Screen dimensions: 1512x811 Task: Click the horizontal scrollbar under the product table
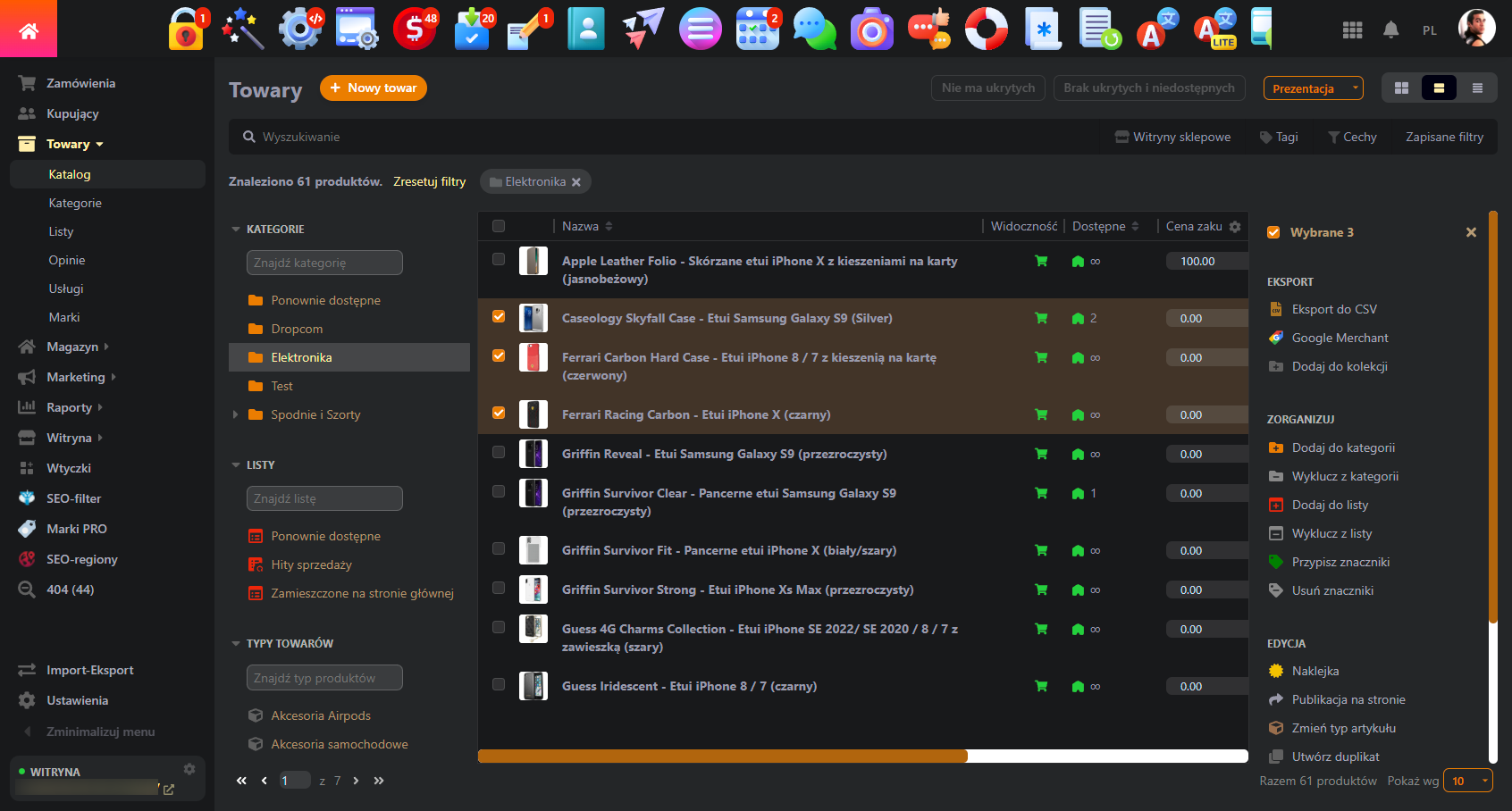tap(722, 757)
